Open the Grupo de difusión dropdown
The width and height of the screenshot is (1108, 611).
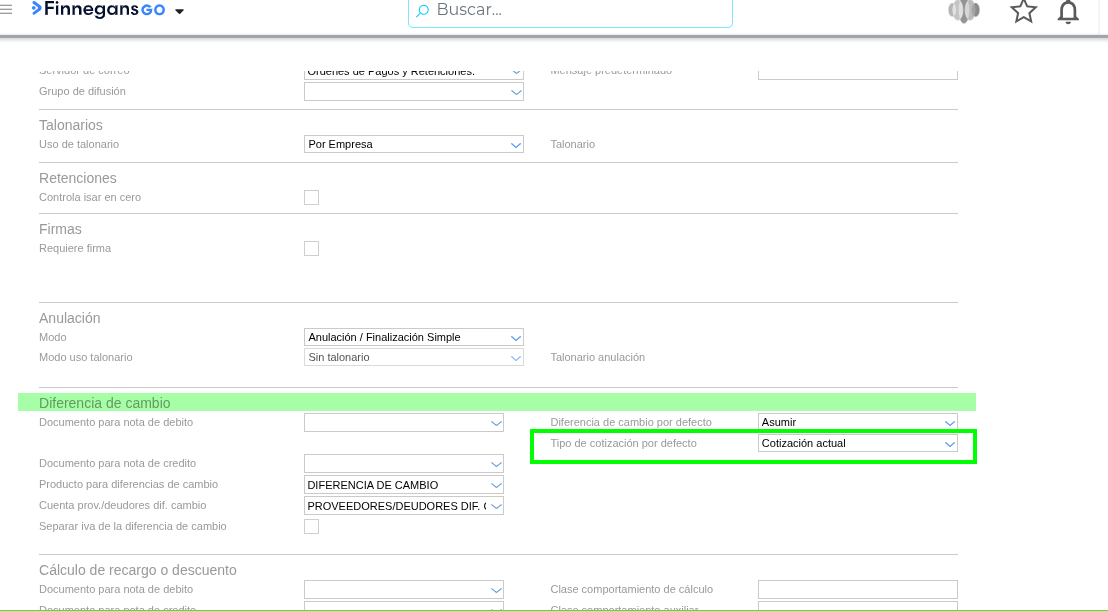tap(413, 92)
